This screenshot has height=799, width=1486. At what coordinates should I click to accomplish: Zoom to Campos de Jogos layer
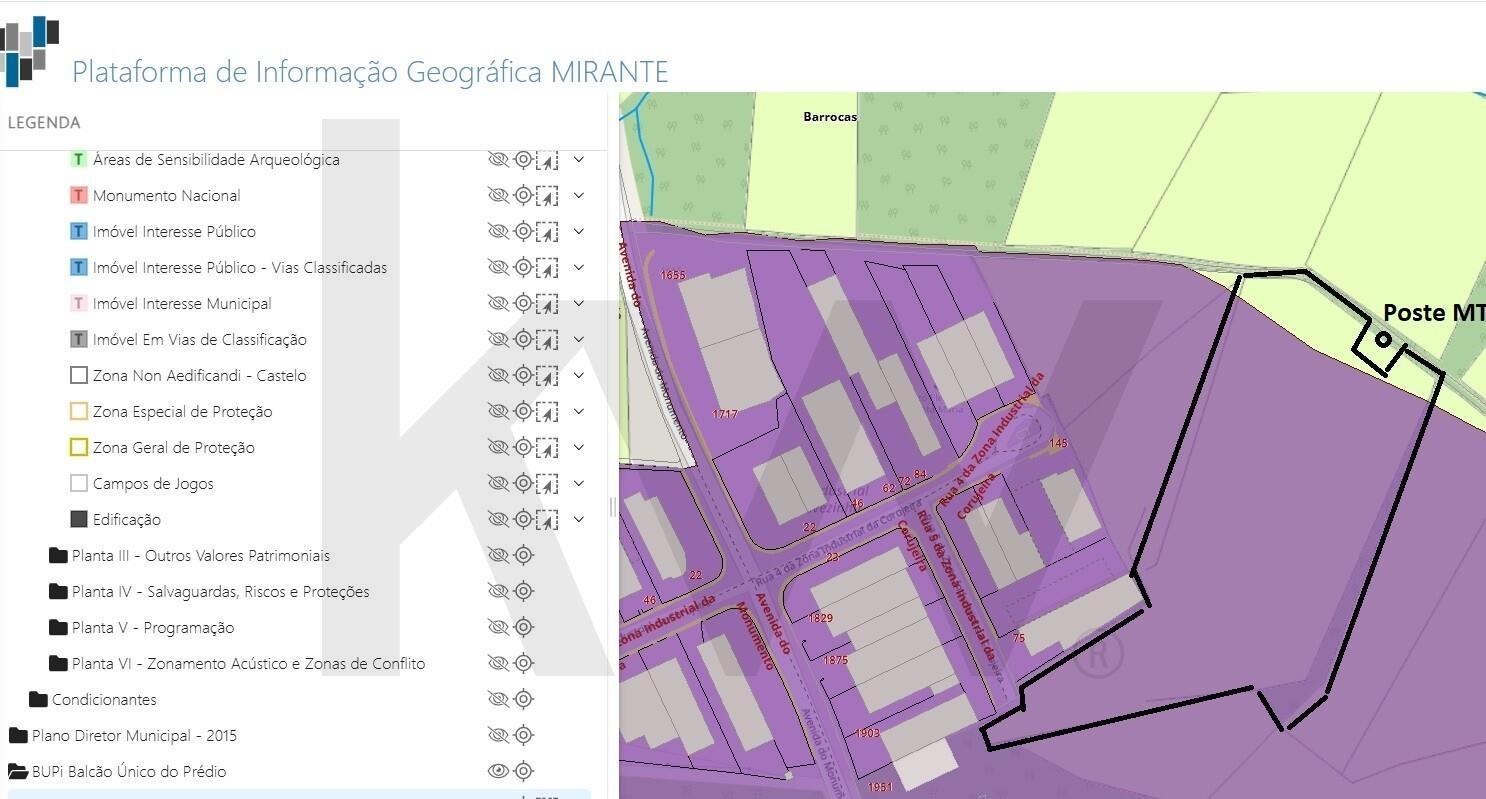click(523, 483)
